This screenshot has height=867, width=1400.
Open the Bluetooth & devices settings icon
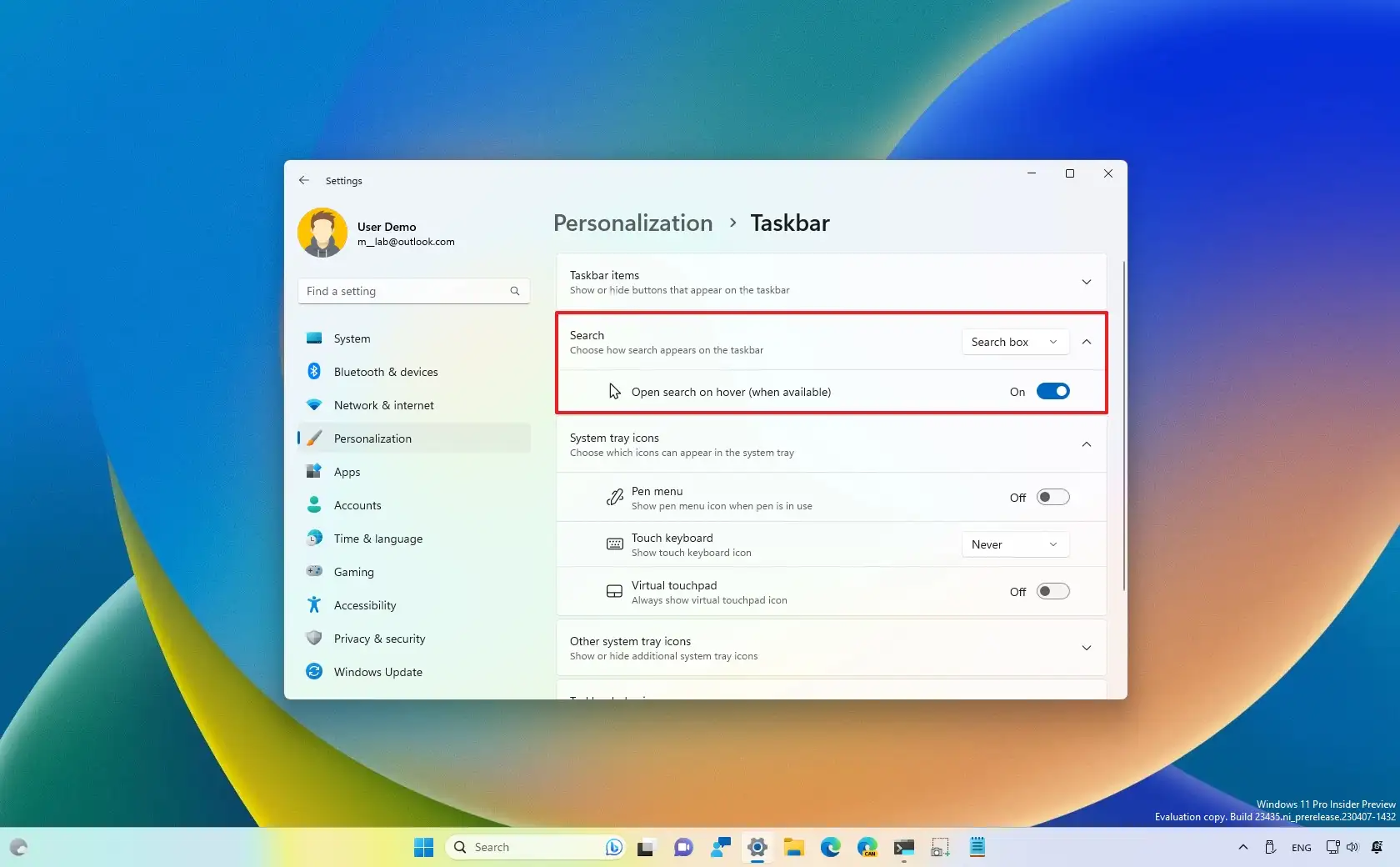[x=314, y=372]
